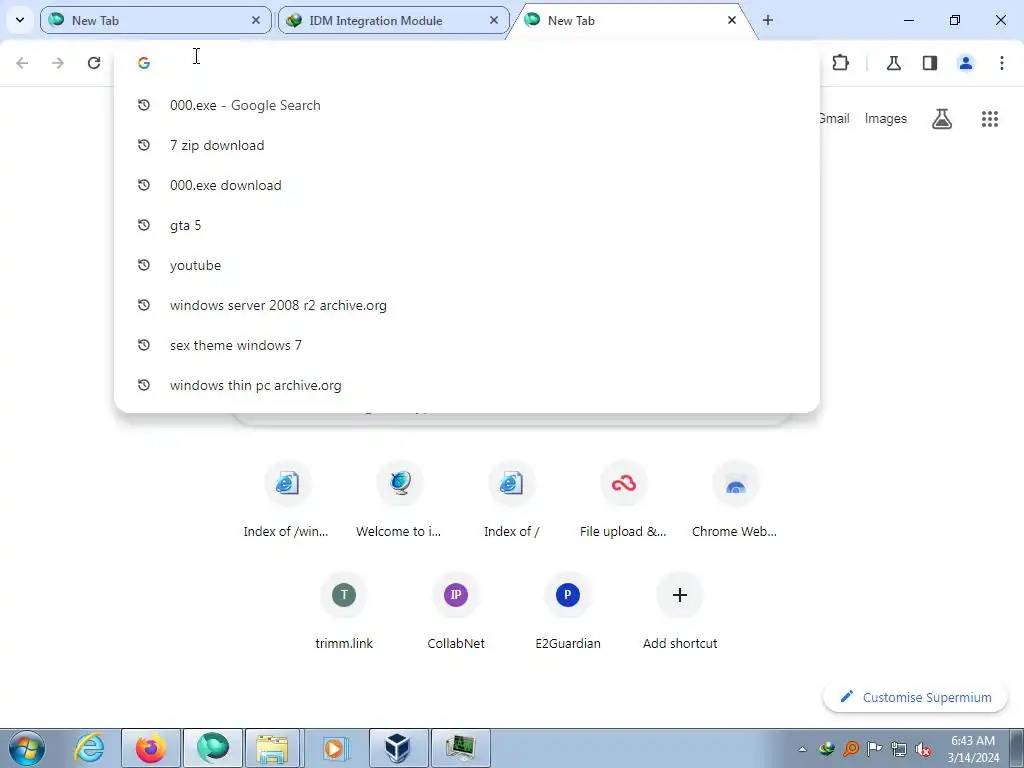The width and height of the screenshot is (1024, 768).
Task: Show hidden tray icons arrow
Action: 803,749
